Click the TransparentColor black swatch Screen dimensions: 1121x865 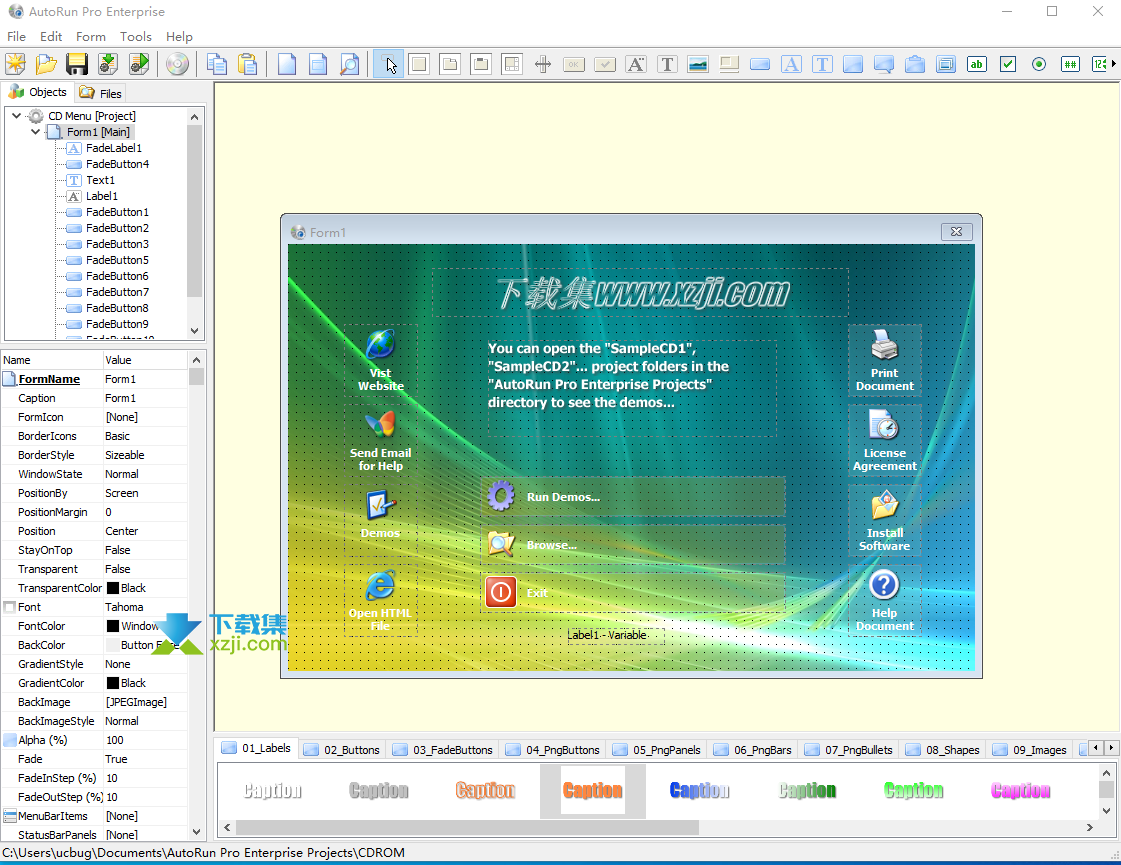(113, 588)
